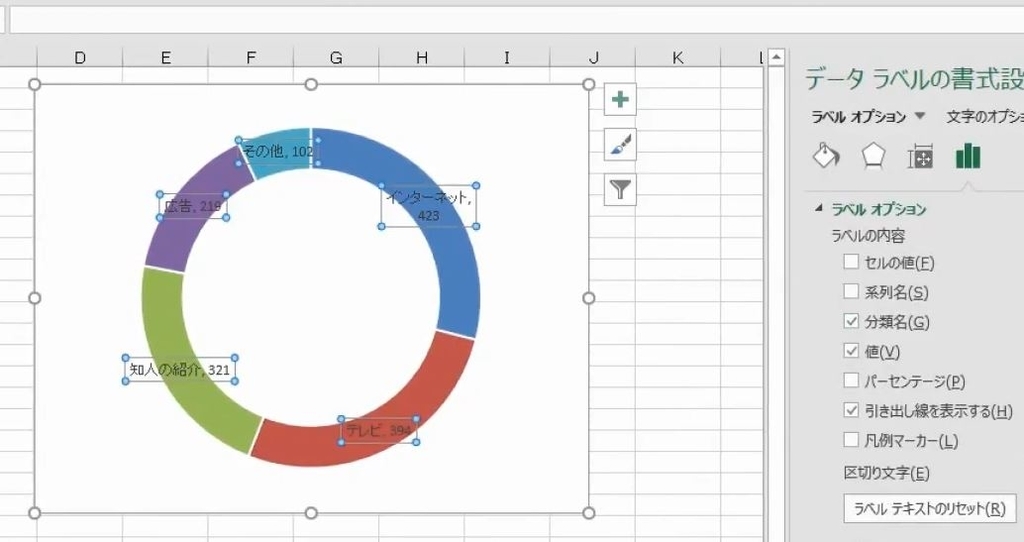Select column header K
Screen dimensions: 1024x542
[x=678, y=57]
